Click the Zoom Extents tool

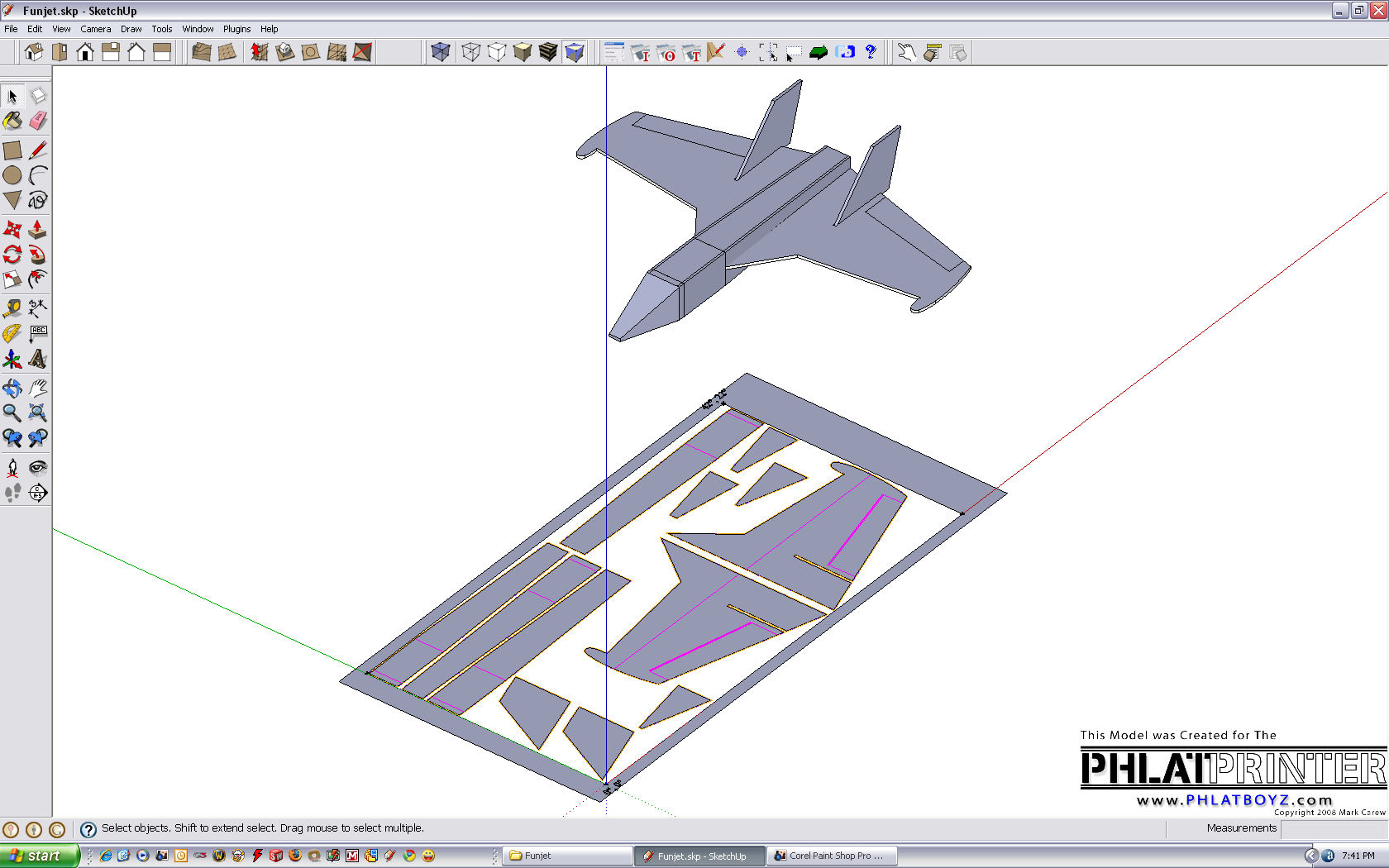coord(38,413)
